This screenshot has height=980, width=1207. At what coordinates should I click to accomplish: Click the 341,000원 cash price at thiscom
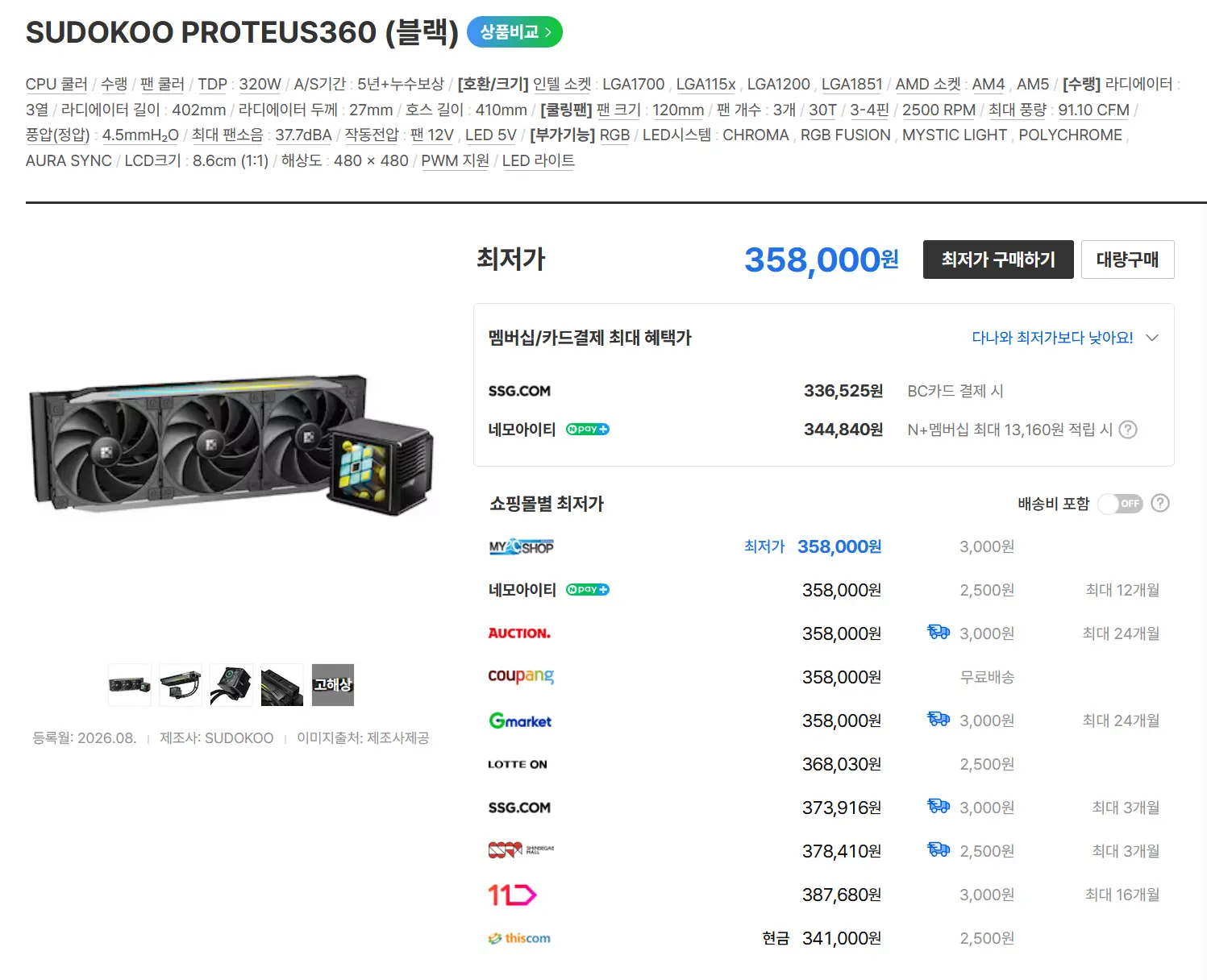(x=842, y=939)
